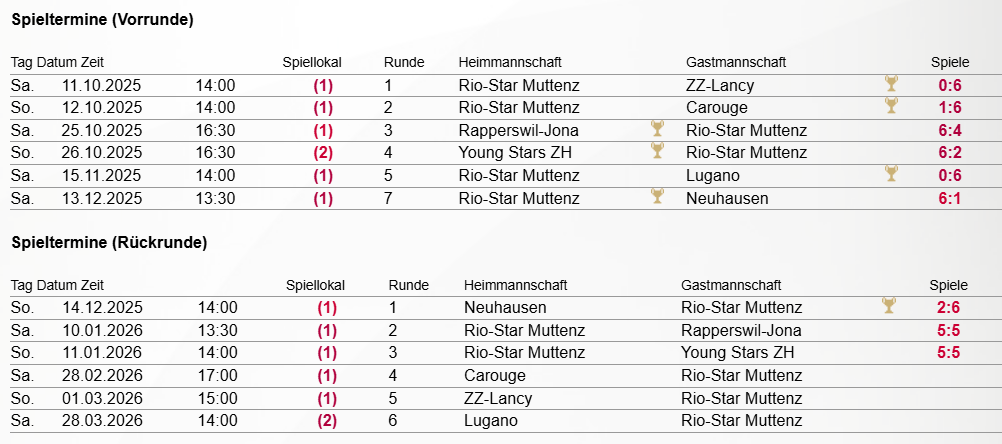Open the 5:5 score from 11.01.2026
The image size is (1002, 444).
click(948, 353)
